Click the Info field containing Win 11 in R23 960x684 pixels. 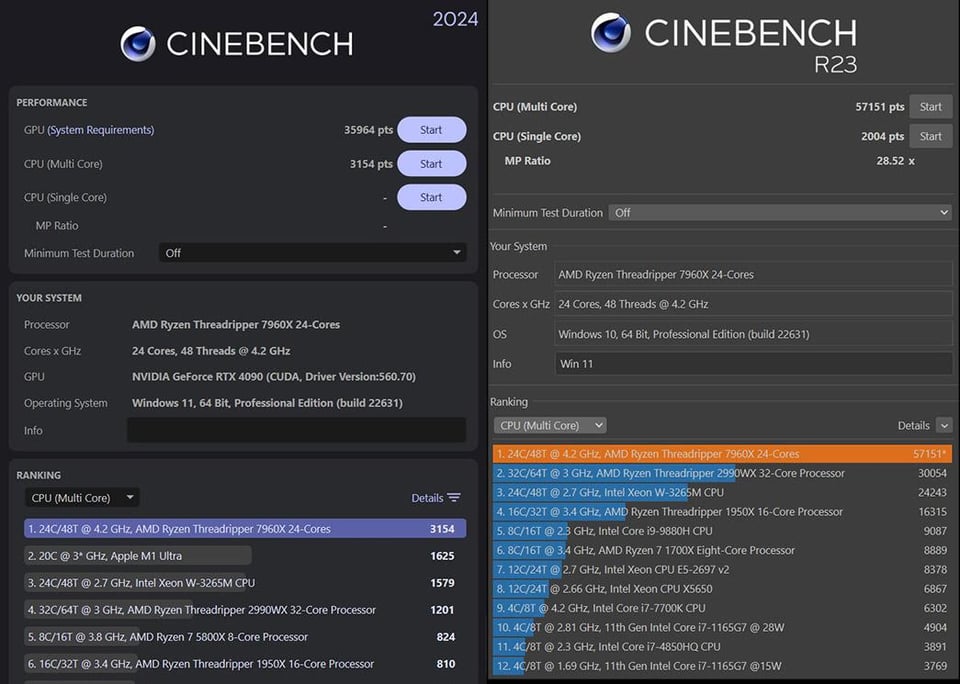click(753, 364)
